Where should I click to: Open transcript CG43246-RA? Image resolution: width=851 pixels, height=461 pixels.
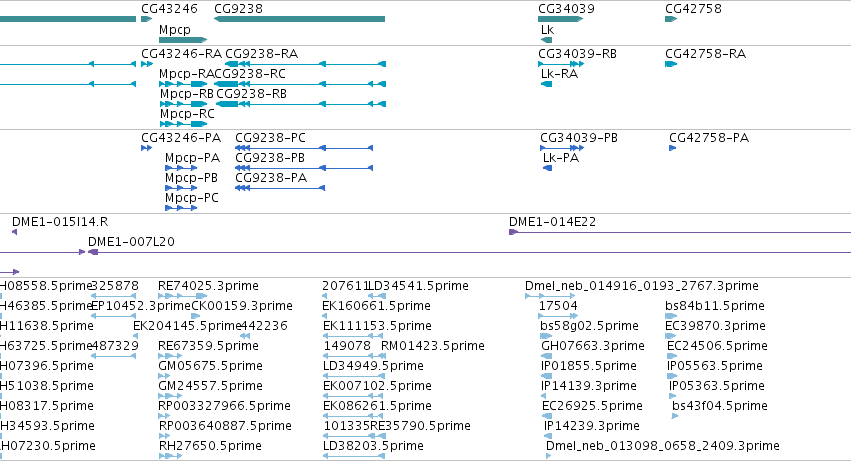(181, 54)
